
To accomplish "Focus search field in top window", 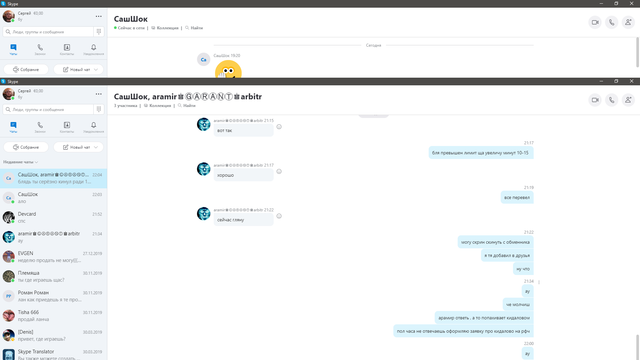I will pos(48,31).
